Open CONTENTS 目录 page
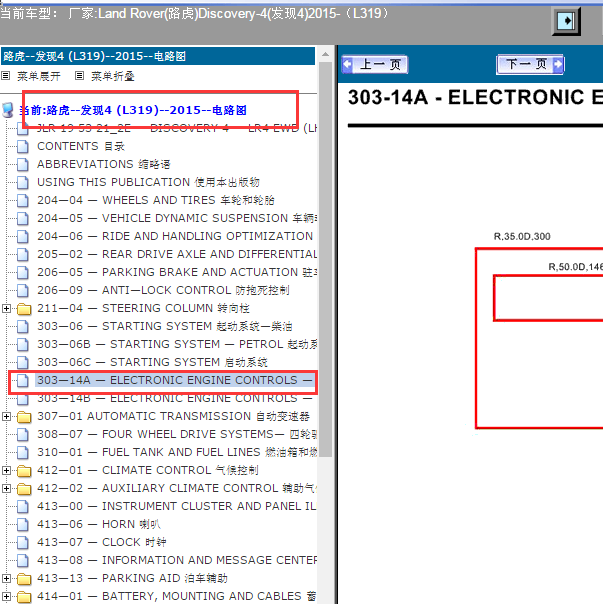 (81, 146)
